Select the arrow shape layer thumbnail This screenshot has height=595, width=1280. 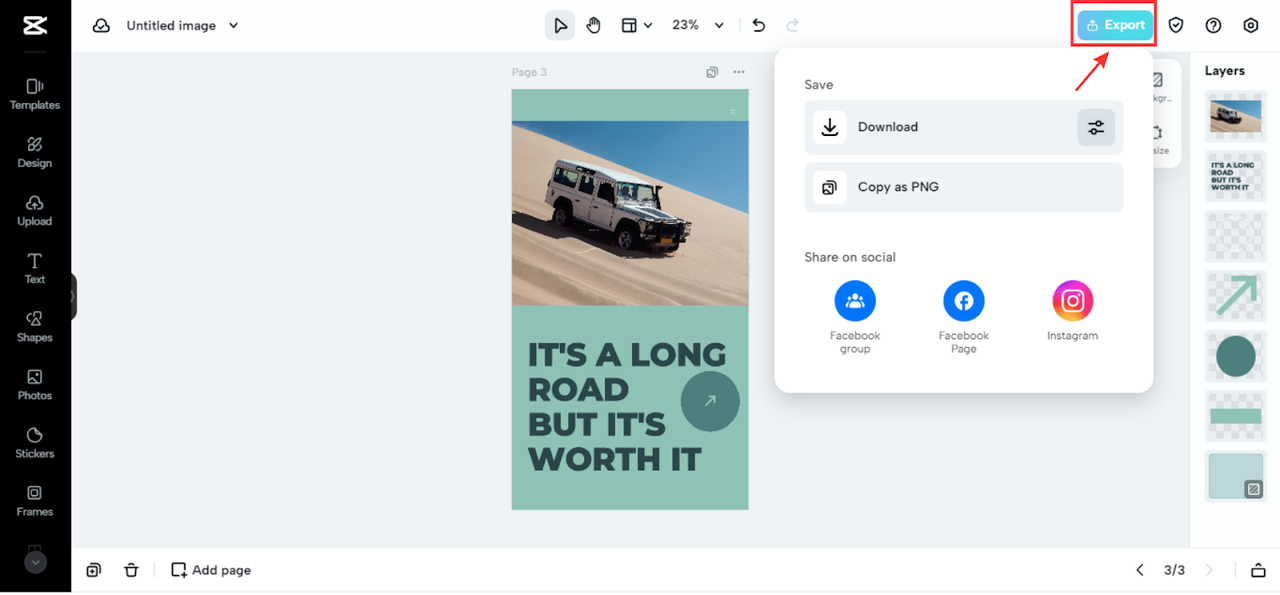(x=1236, y=296)
